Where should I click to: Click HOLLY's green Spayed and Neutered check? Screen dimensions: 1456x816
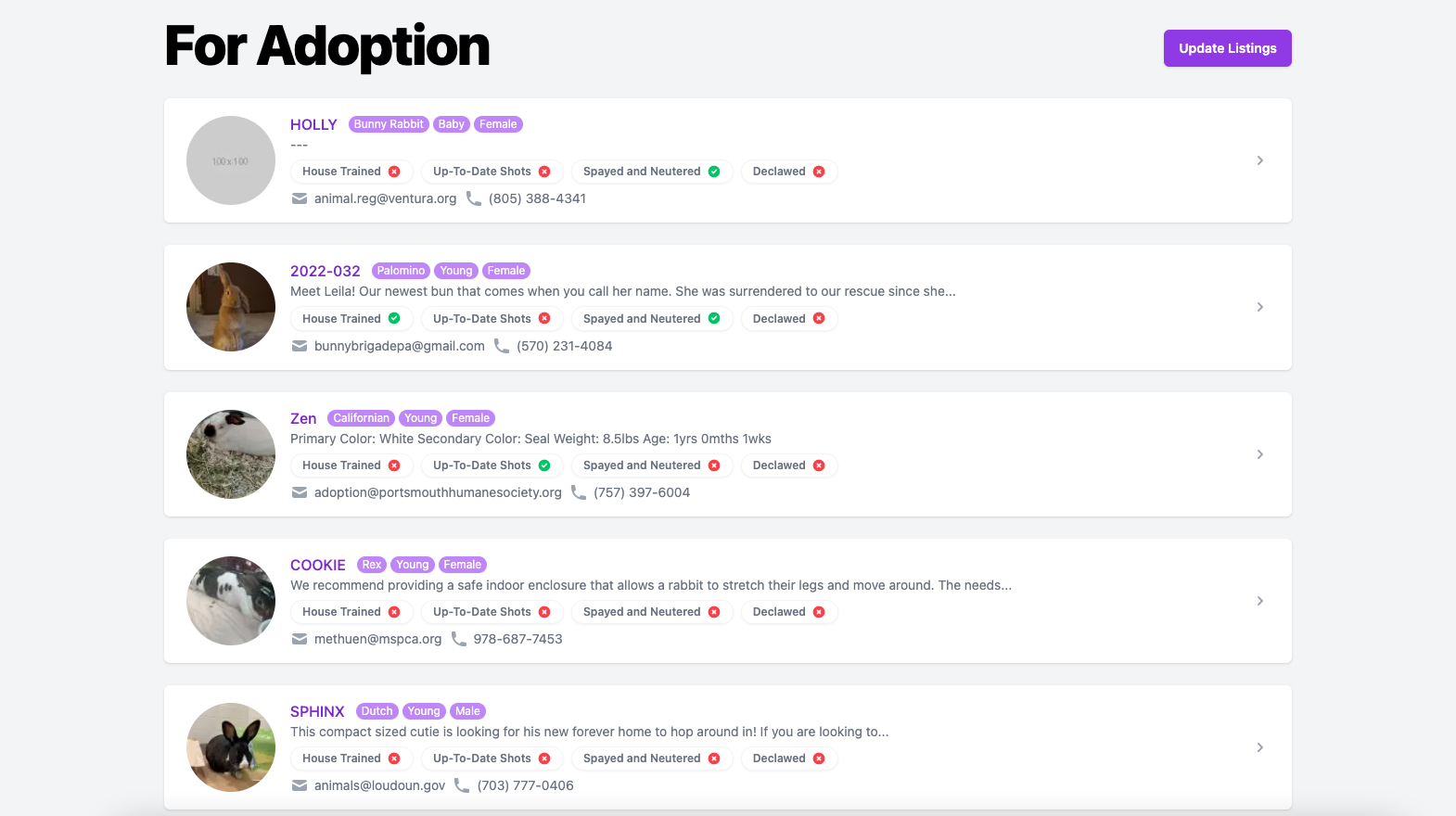tap(714, 172)
